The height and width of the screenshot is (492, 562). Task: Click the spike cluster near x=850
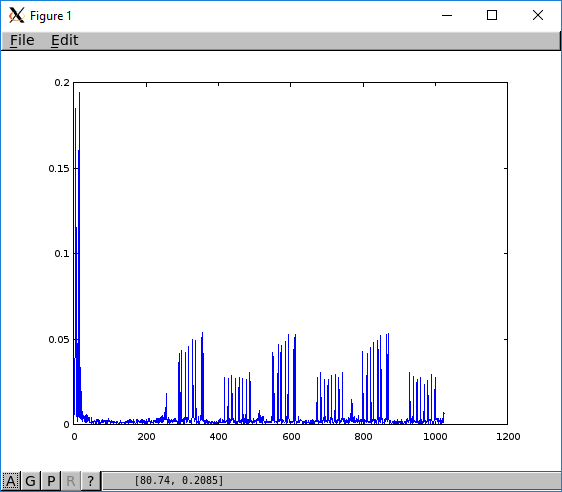click(376, 378)
